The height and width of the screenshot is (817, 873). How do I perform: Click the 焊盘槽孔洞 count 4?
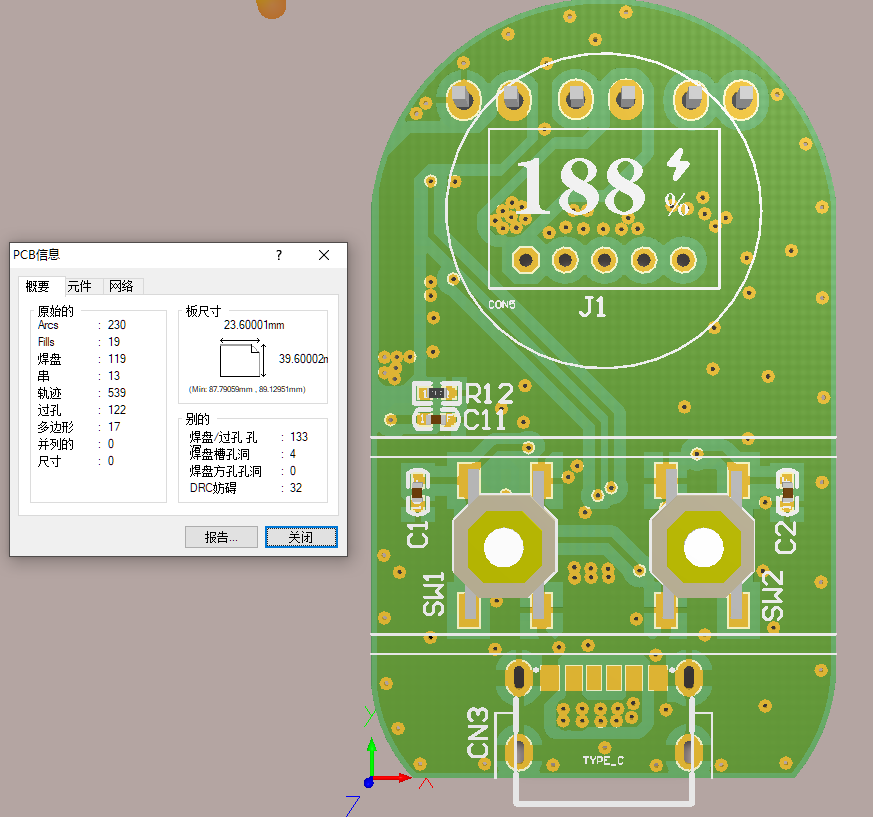(292, 454)
